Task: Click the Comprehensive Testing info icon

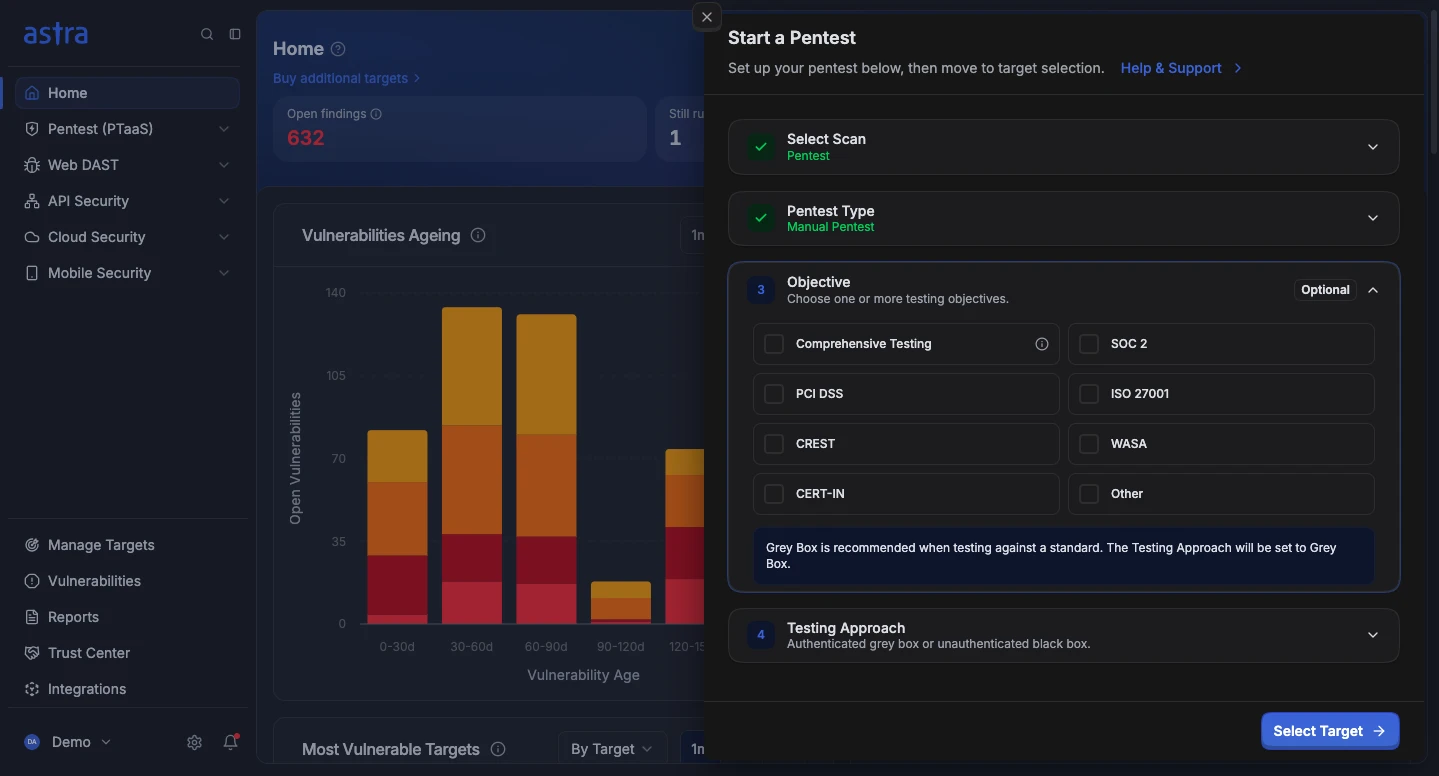Action: pos(1042,344)
